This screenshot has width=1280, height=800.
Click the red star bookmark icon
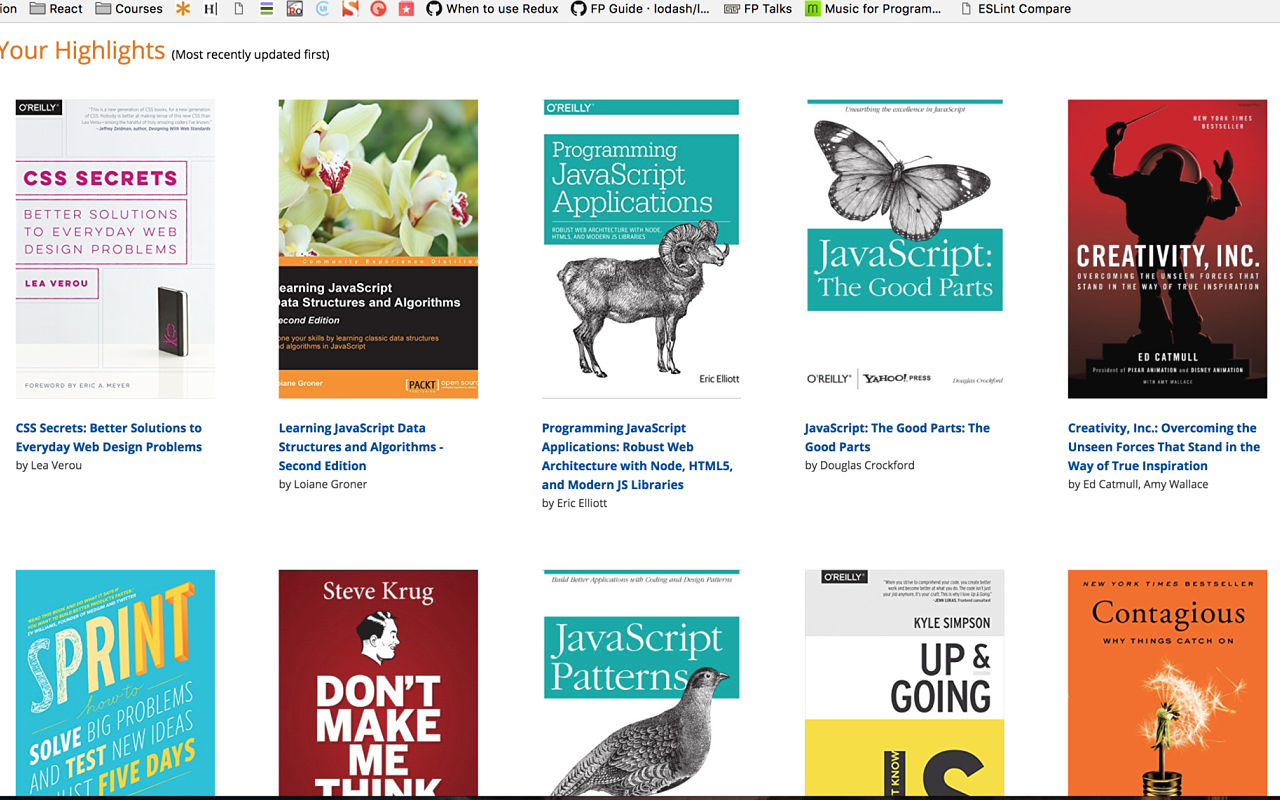[x=406, y=9]
